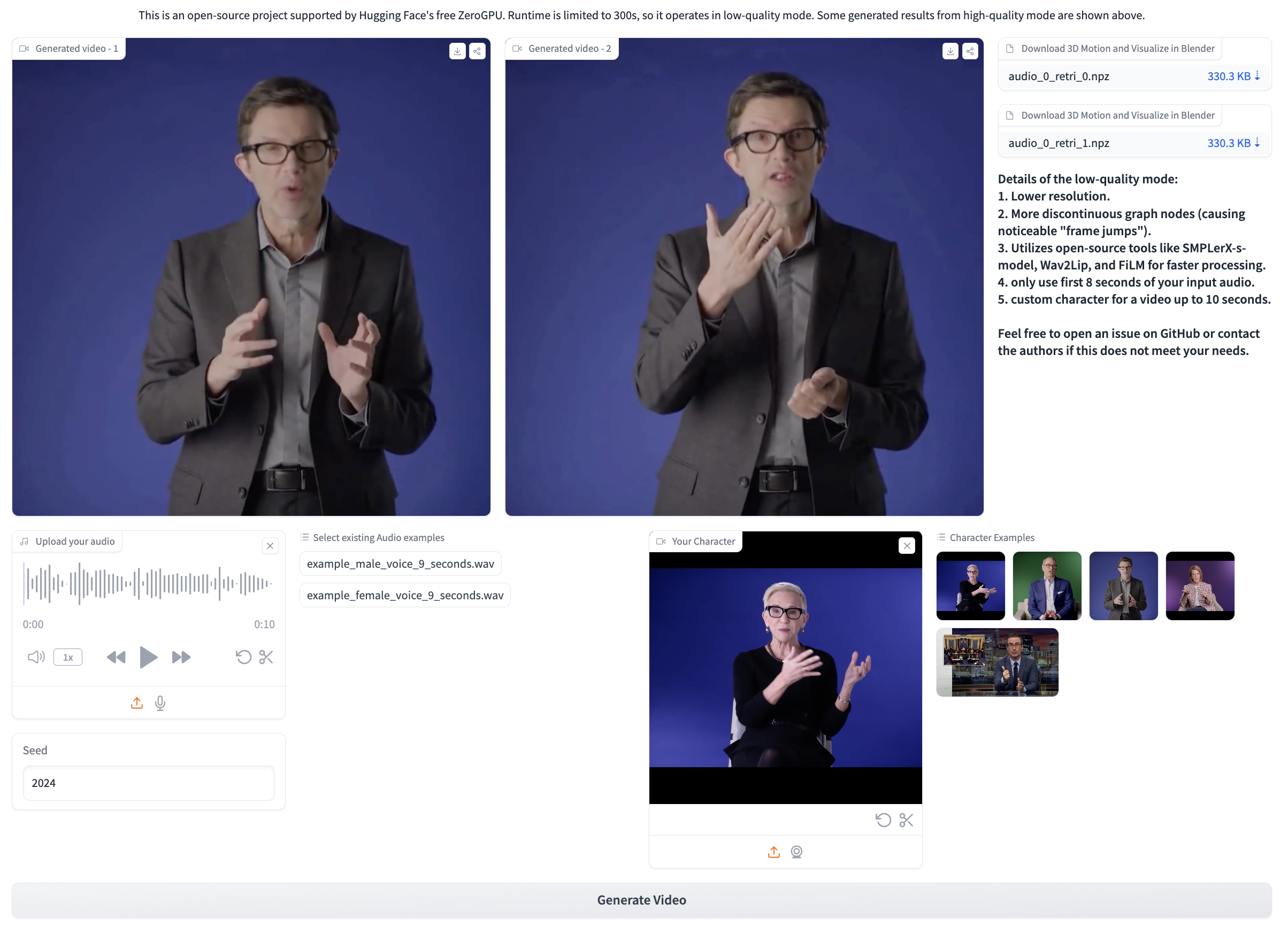Upload an audio file icon
The image size is (1288, 927).
coord(137,704)
